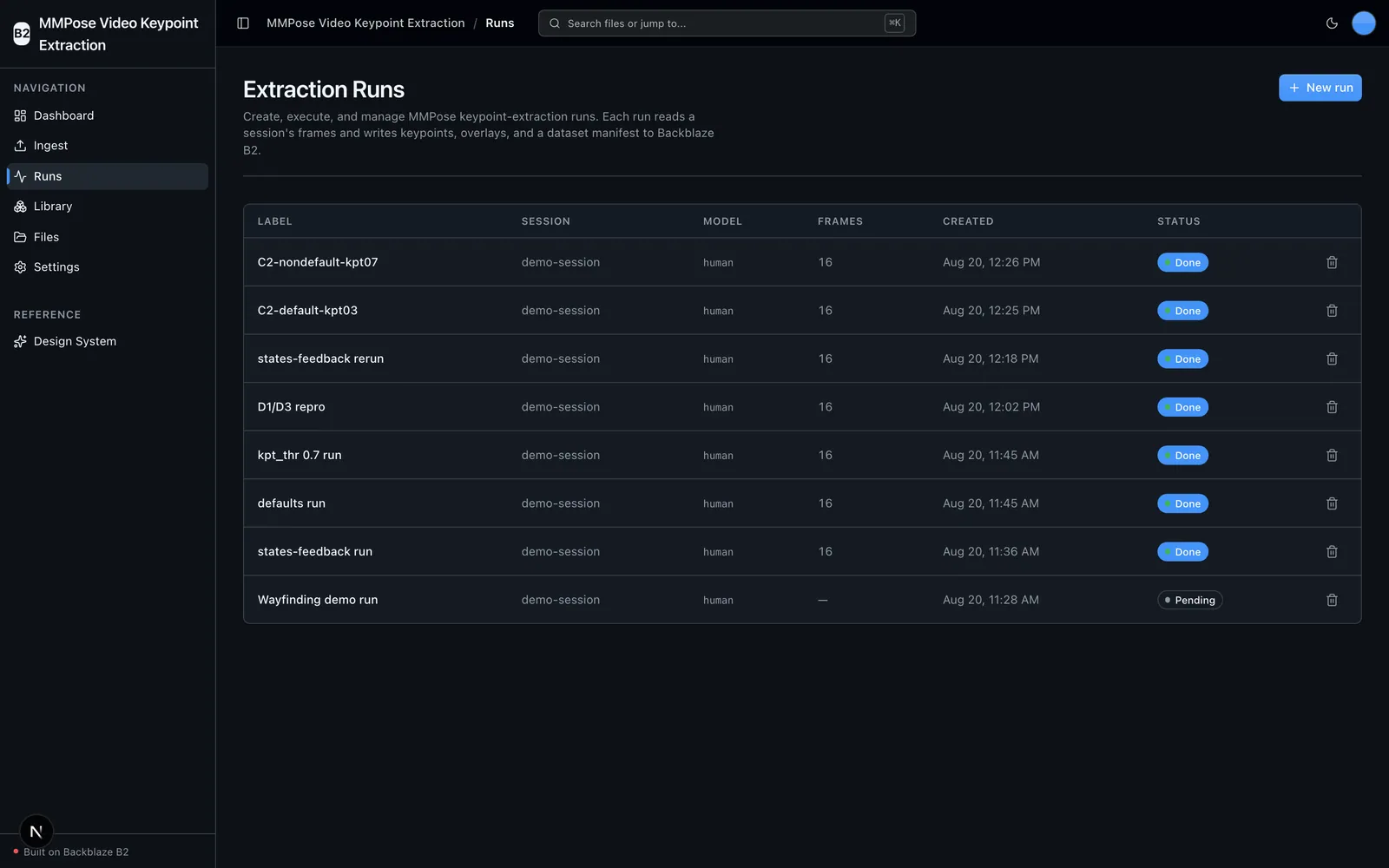Image resolution: width=1389 pixels, height=868 pixels.
Task: Click the Runs breadcrumb
Action: point(500,23)
